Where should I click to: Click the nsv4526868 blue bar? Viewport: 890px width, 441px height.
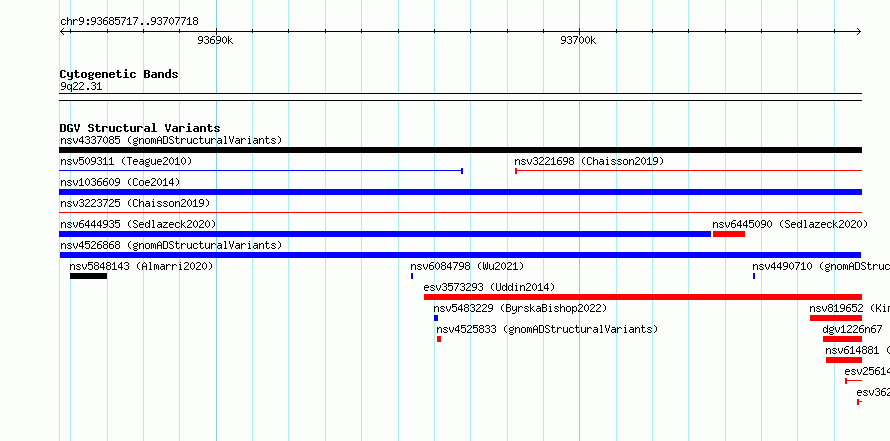[x=460, y=255]
